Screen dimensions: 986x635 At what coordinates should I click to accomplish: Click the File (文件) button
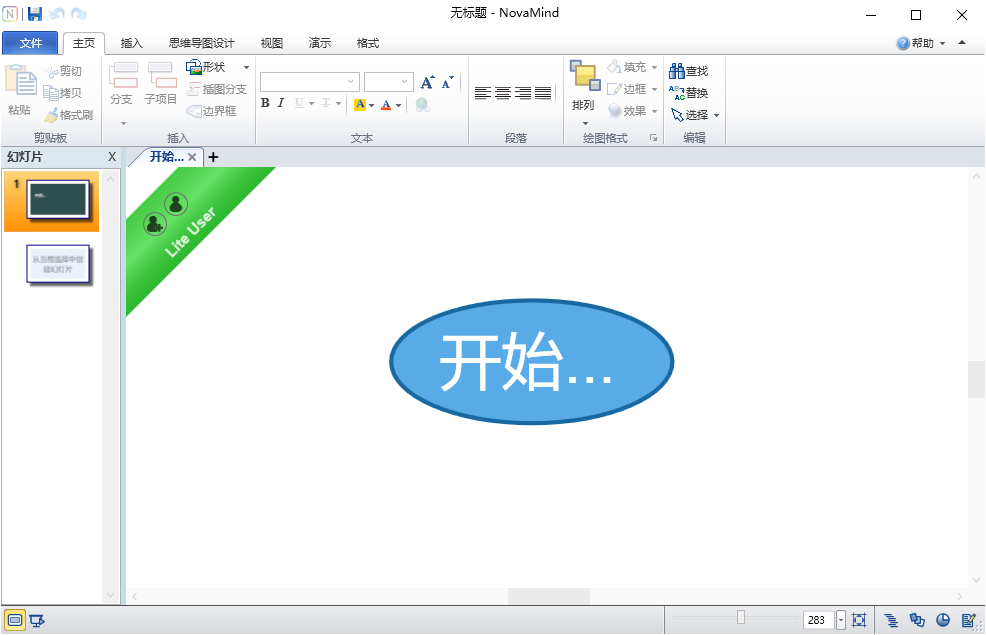click(30, 43)
